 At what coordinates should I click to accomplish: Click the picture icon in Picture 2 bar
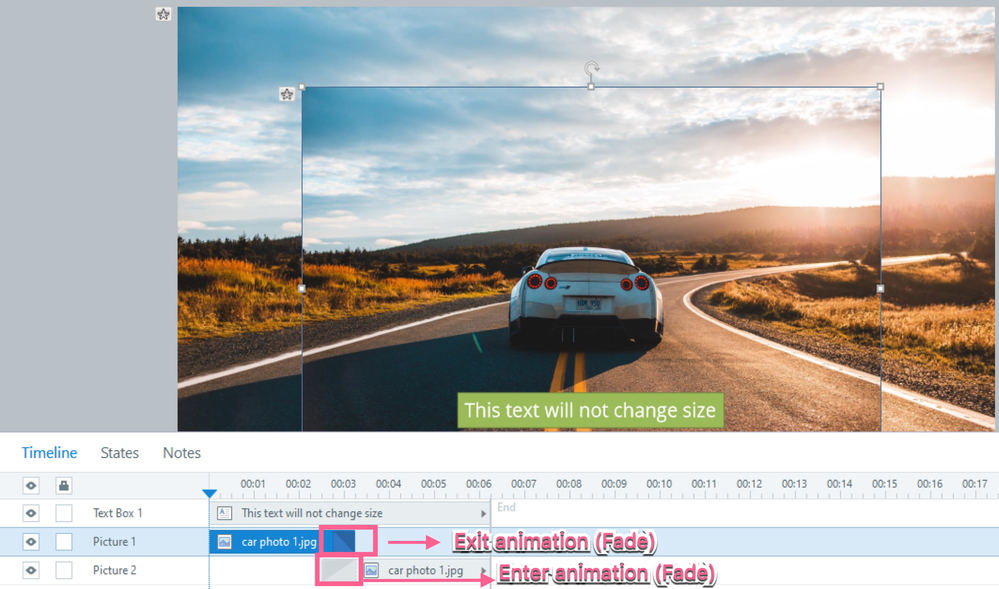[371, 571]
